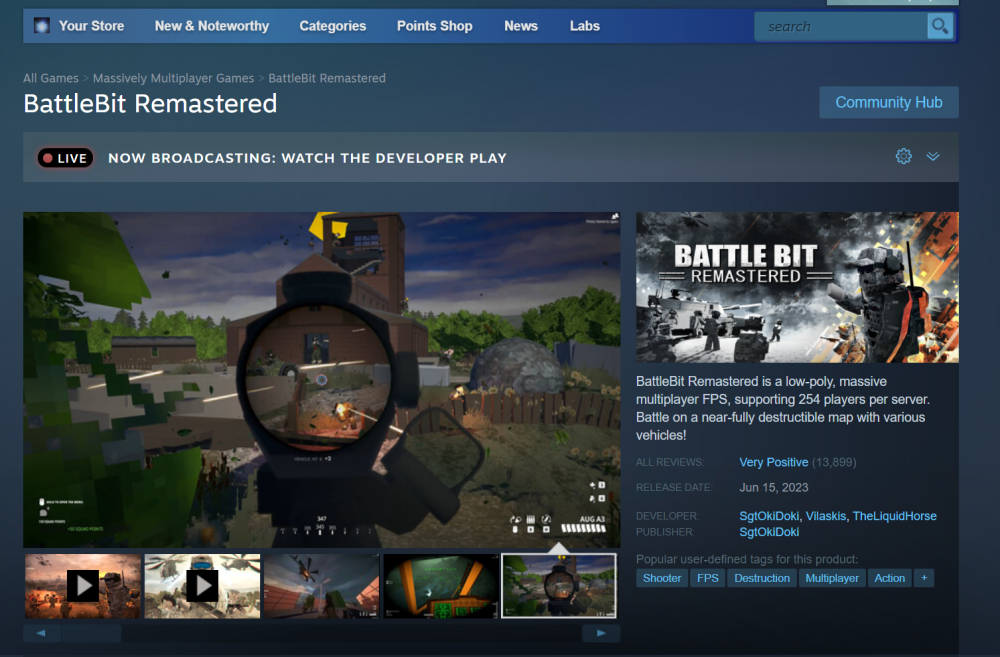Click the Steam logo beside Your Store

click(x=42, y=26)
